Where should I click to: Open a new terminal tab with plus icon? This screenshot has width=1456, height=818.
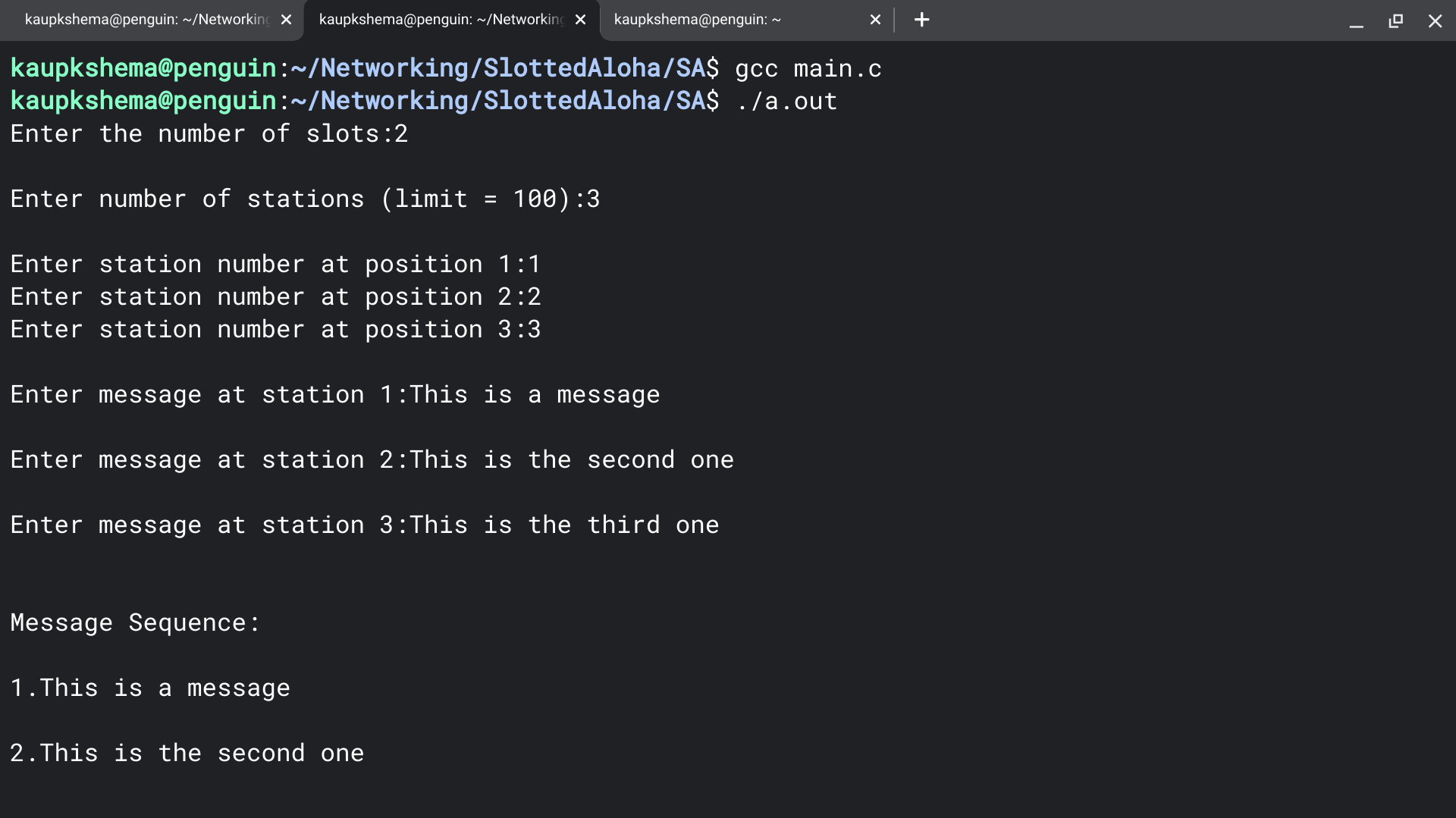921,20
